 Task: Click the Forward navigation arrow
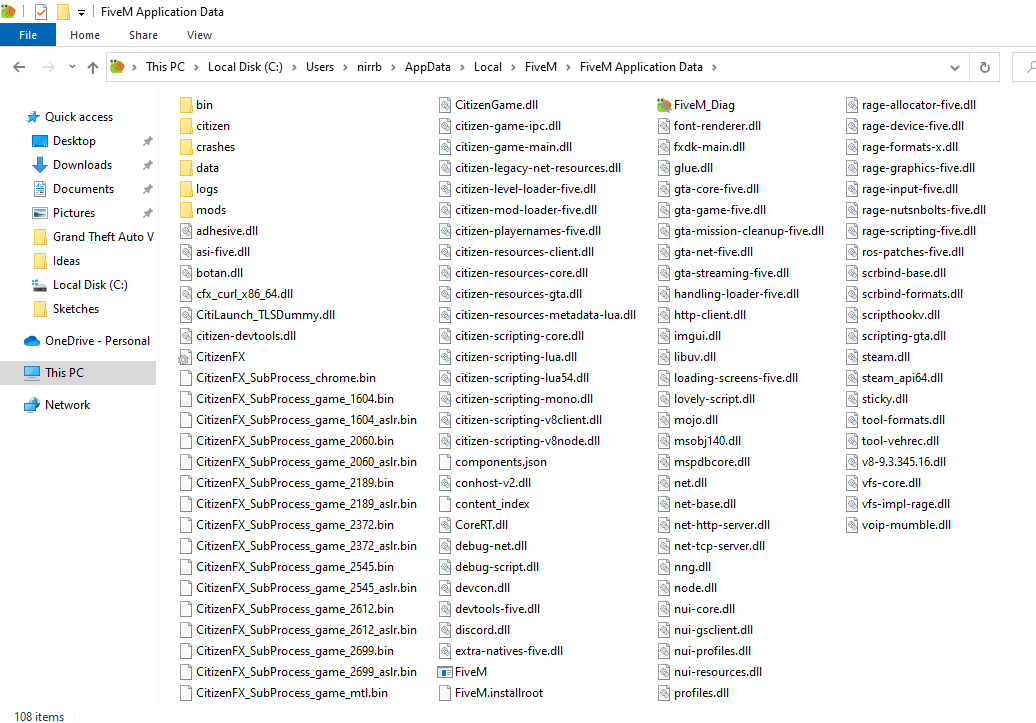(48, 67)
